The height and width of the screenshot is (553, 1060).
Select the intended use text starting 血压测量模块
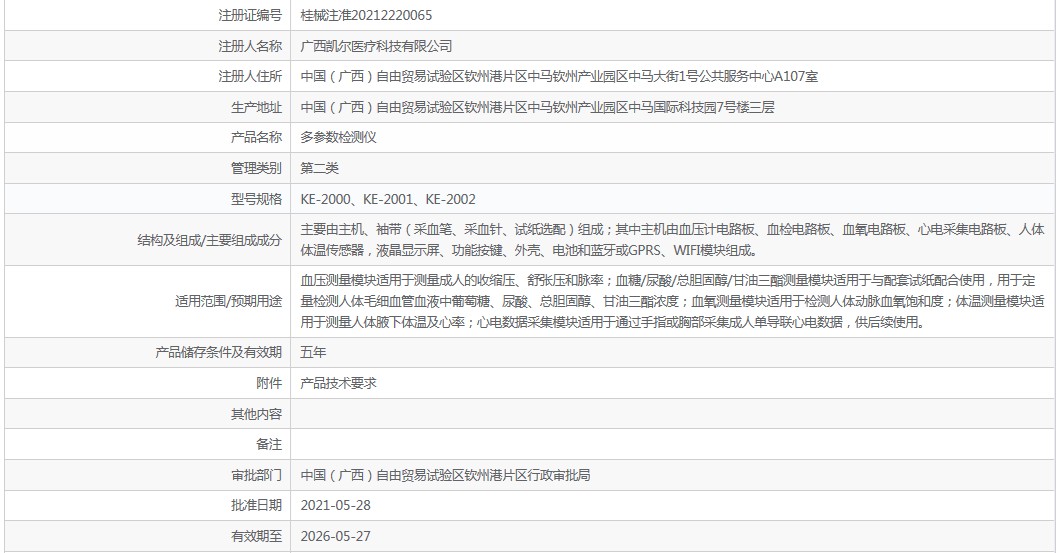(x=673, y=301)
